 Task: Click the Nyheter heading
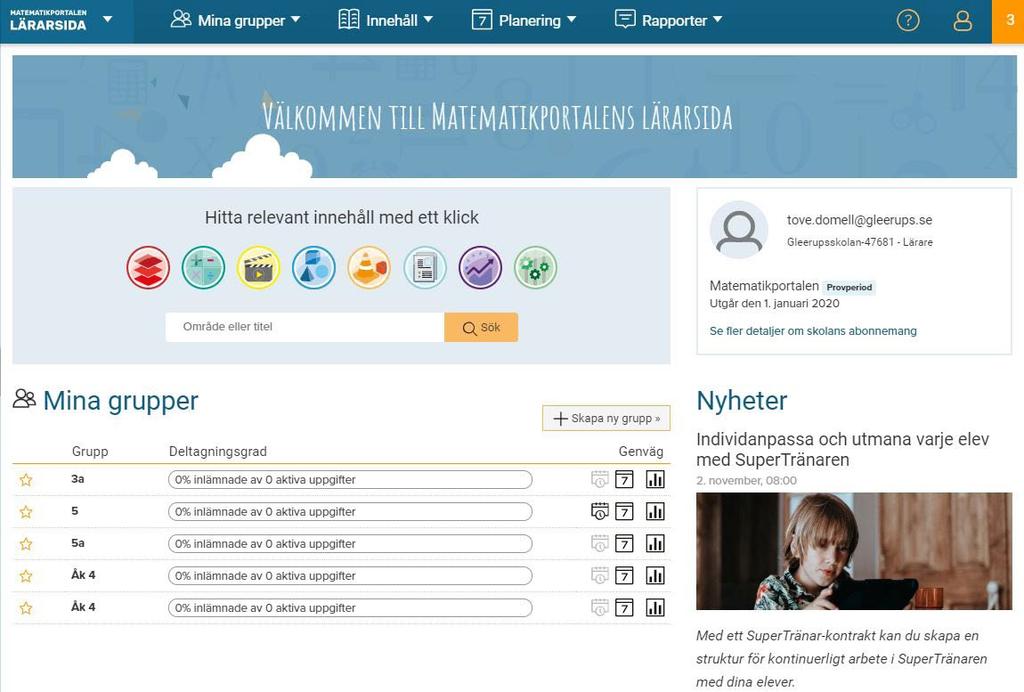(x=742, y=400)
